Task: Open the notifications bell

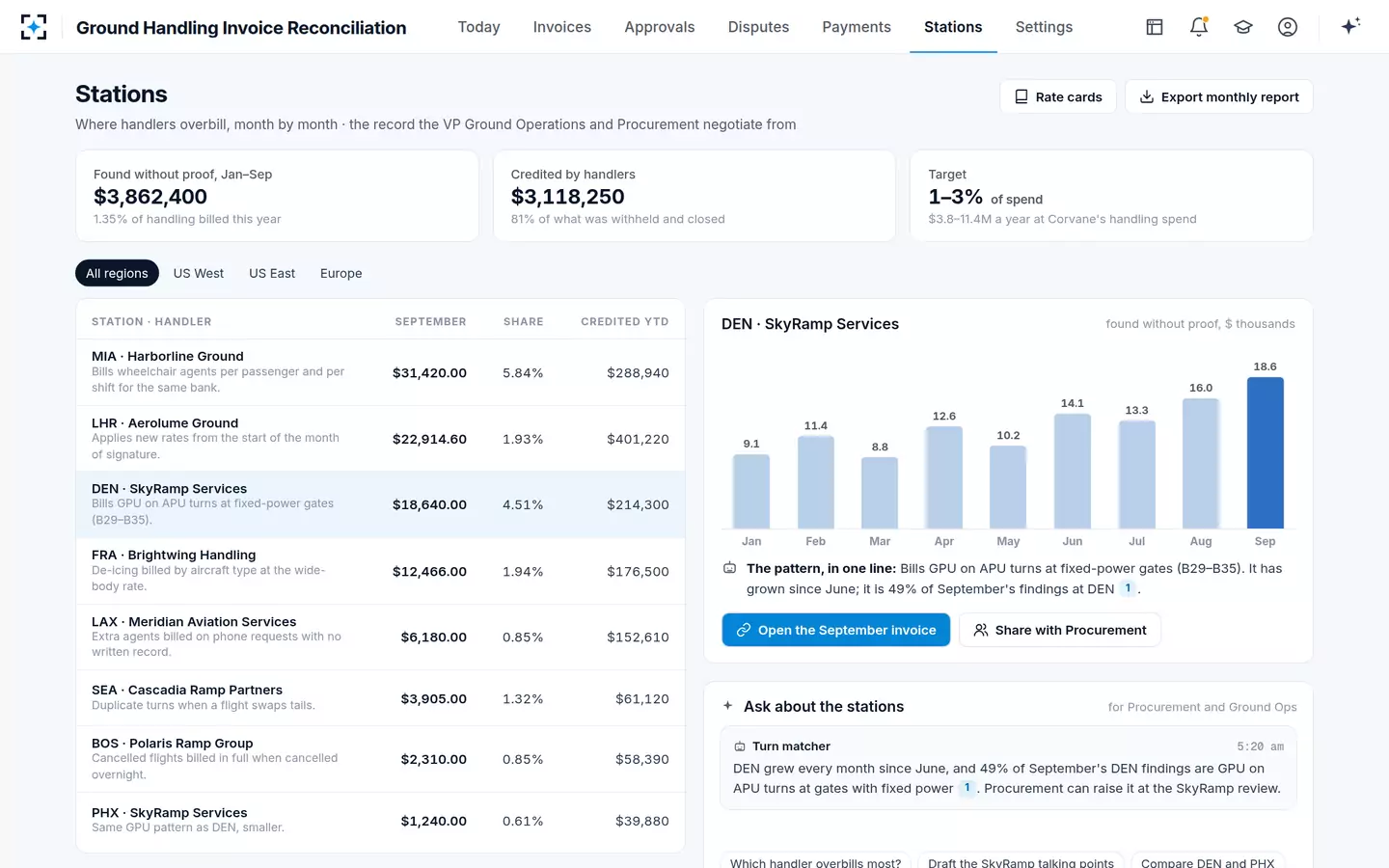Action: [x=1199, y=27]
